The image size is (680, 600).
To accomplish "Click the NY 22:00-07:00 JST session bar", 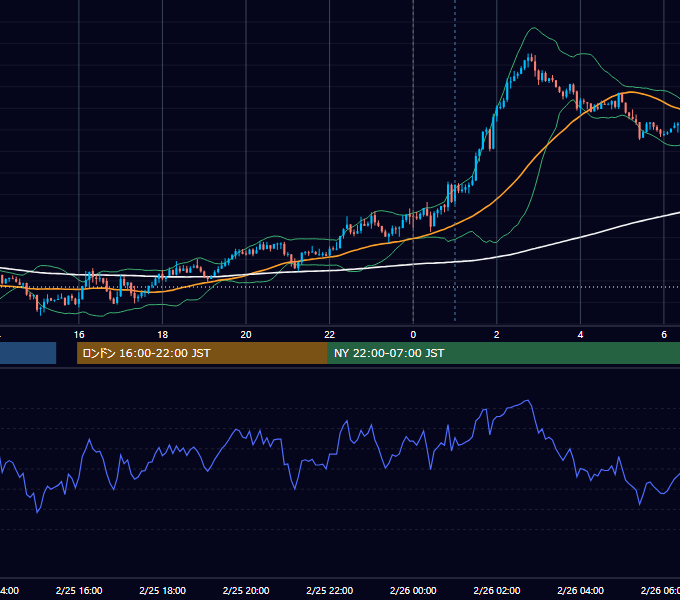I will pos(503,353).
